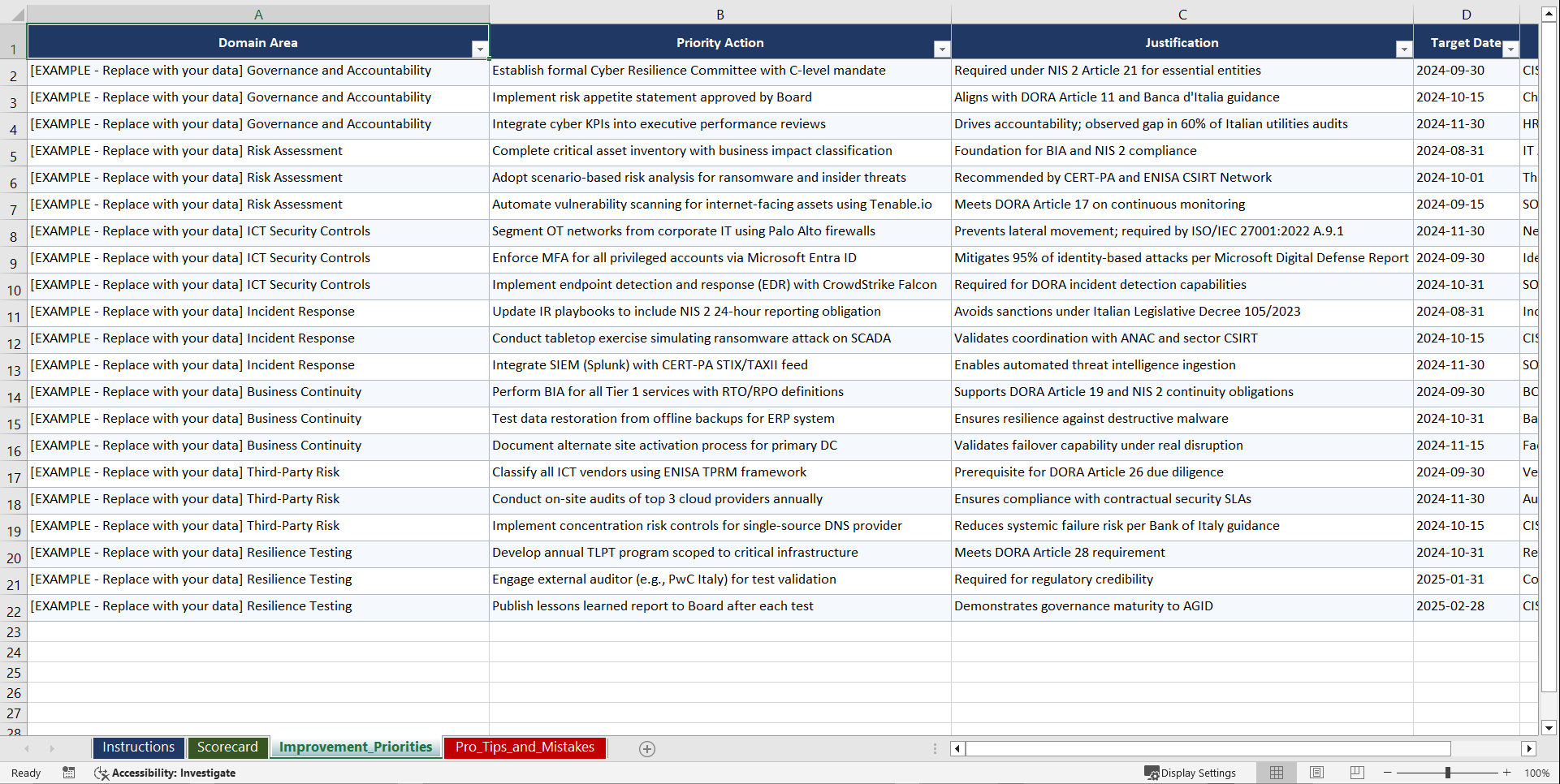Open Accessibility Investigate checker

point(165,773)
